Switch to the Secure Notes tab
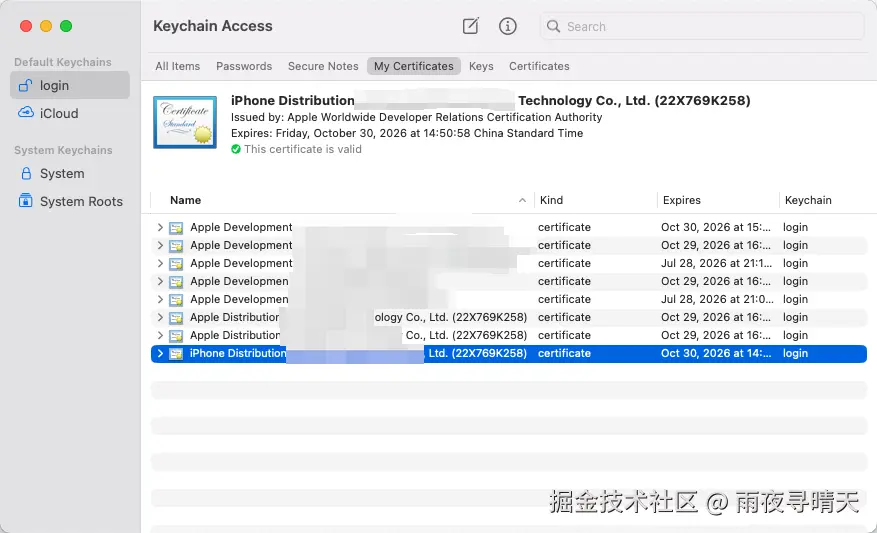Image resolution: width=877 pixels, height=533 pixels. coord(323,66)
